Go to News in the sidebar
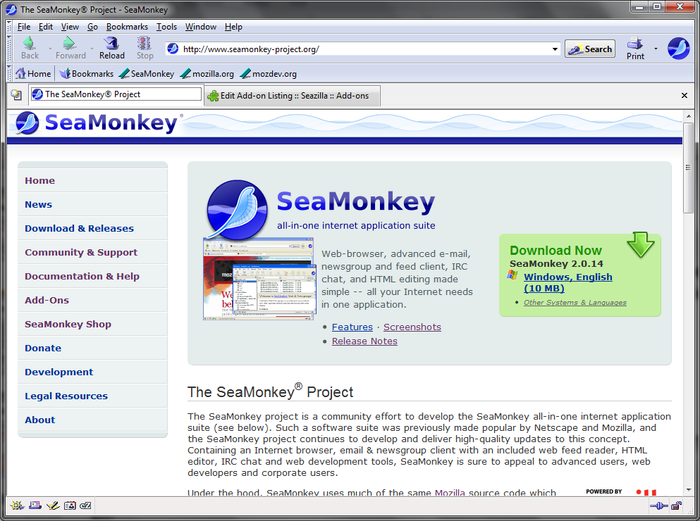Viewport: 700px width, 521px height. point(92,204)
